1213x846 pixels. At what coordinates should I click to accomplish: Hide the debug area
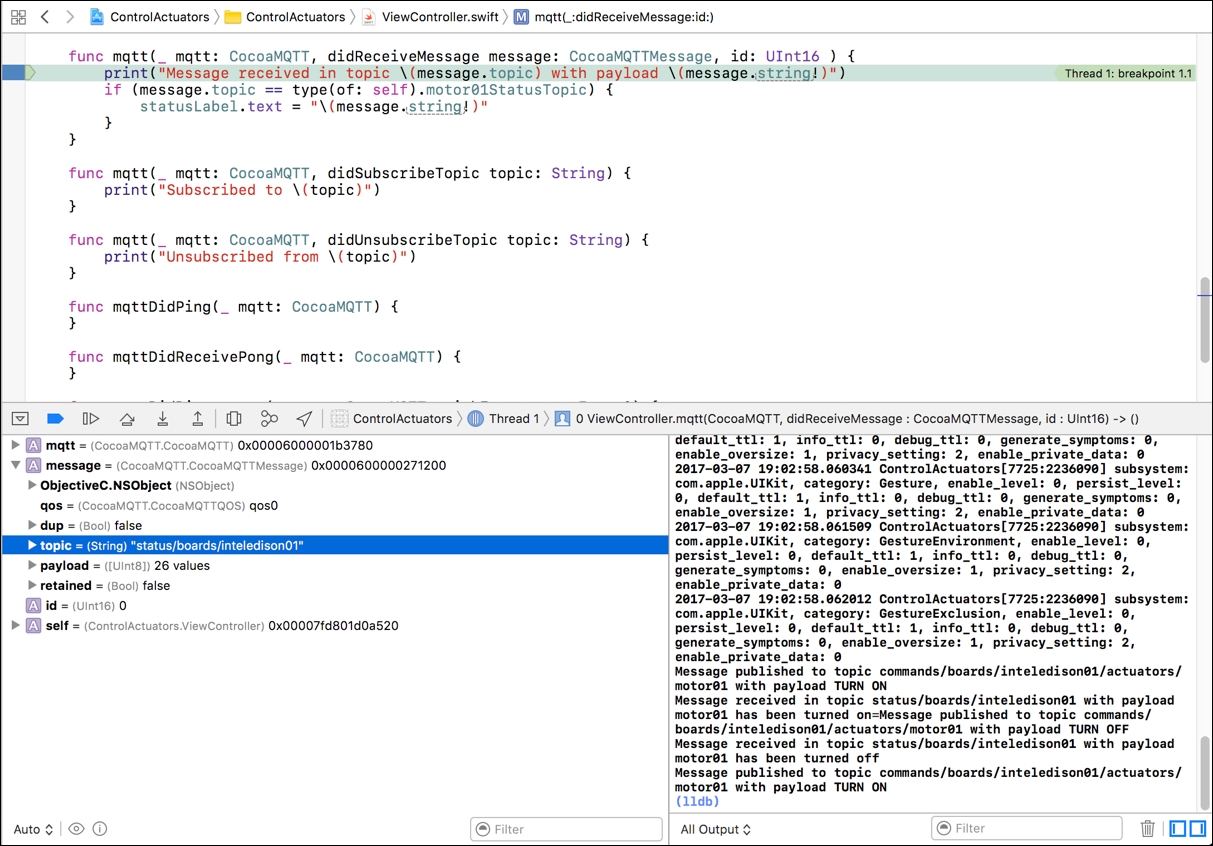pos(20,419)
